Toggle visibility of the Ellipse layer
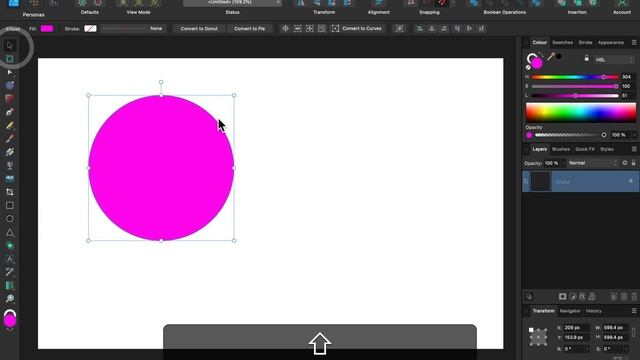 pos(631,181)
